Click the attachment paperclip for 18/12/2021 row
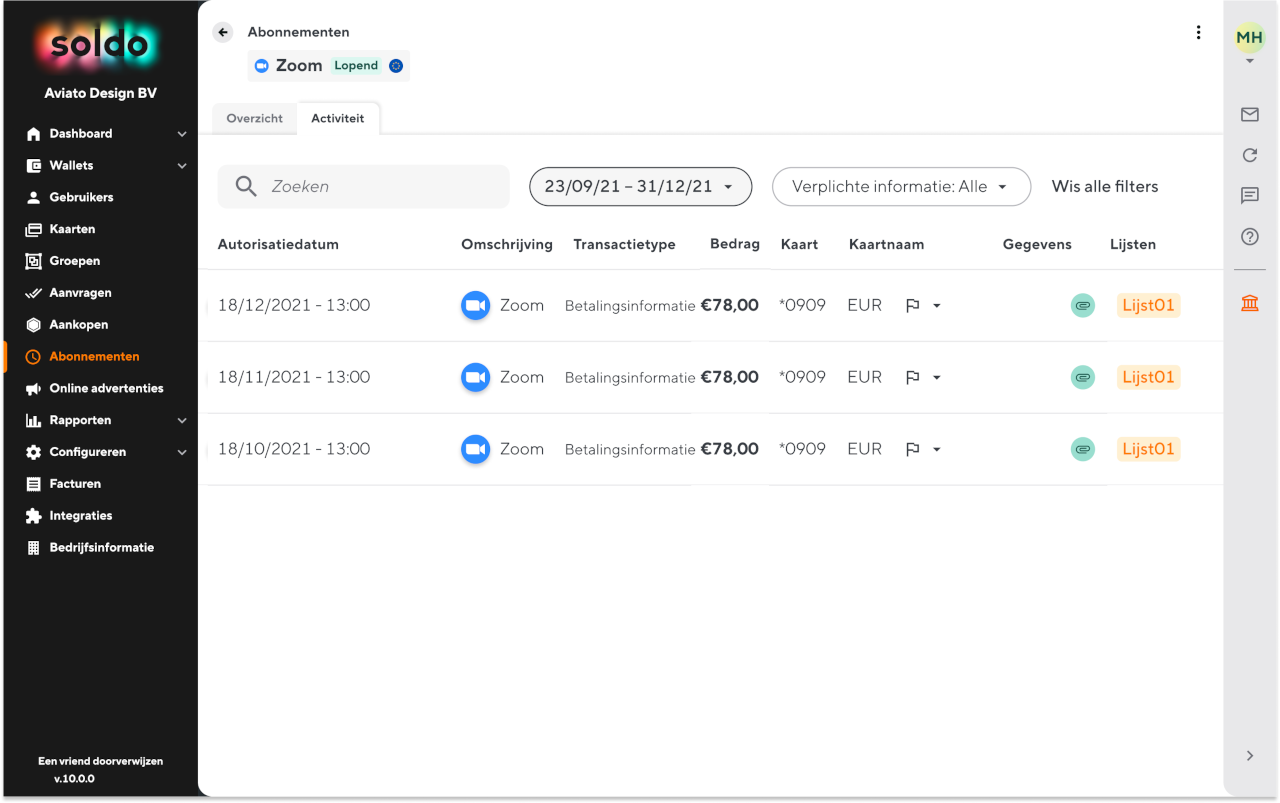This screenshot has width=1280, height=803. coord(1082,305)
